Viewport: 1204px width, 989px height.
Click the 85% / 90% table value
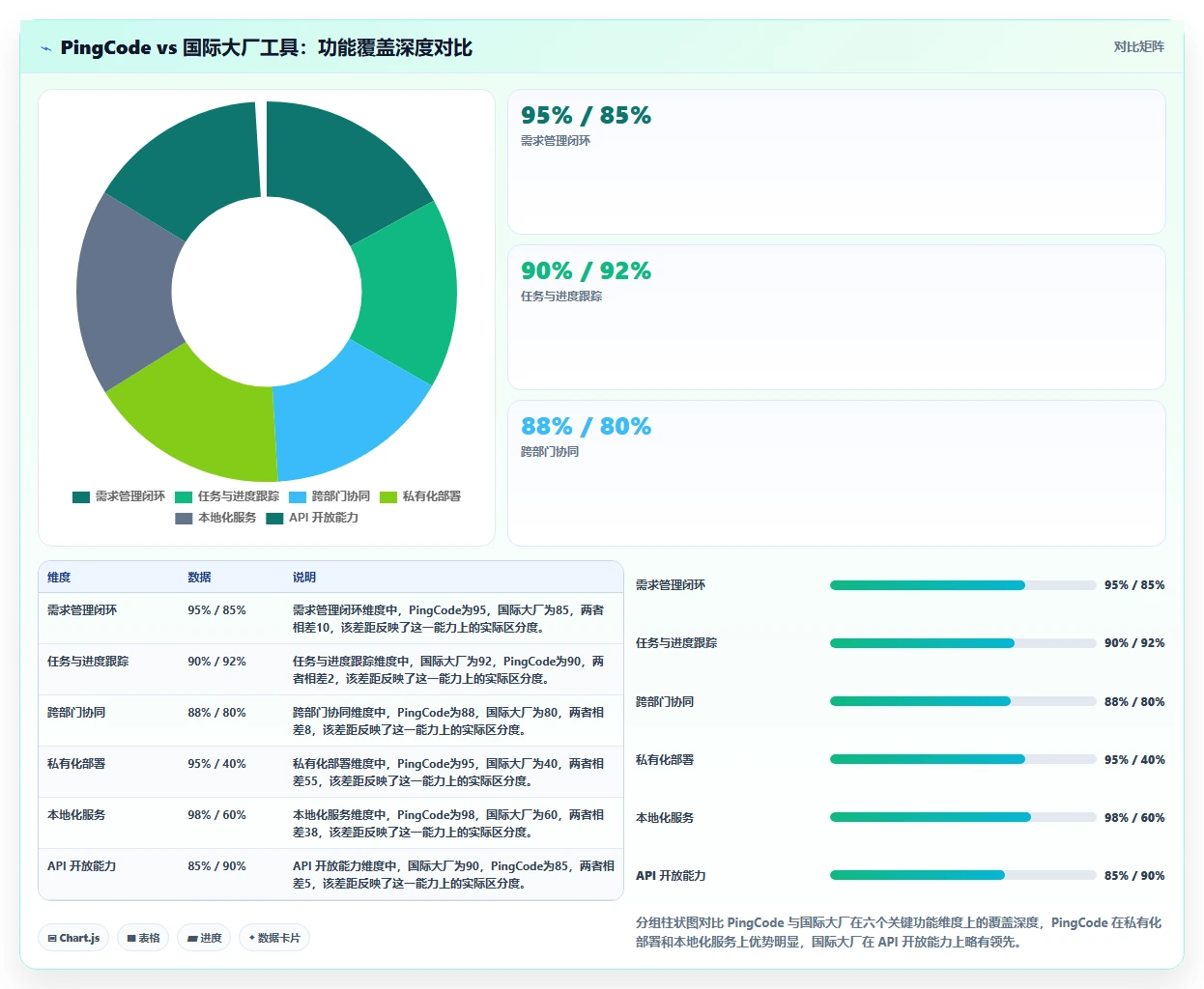216,866
